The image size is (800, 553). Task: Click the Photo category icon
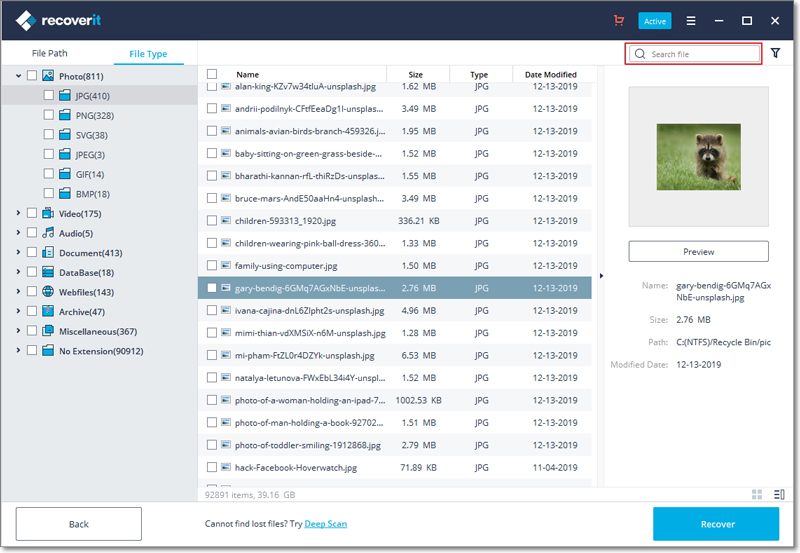48,76
